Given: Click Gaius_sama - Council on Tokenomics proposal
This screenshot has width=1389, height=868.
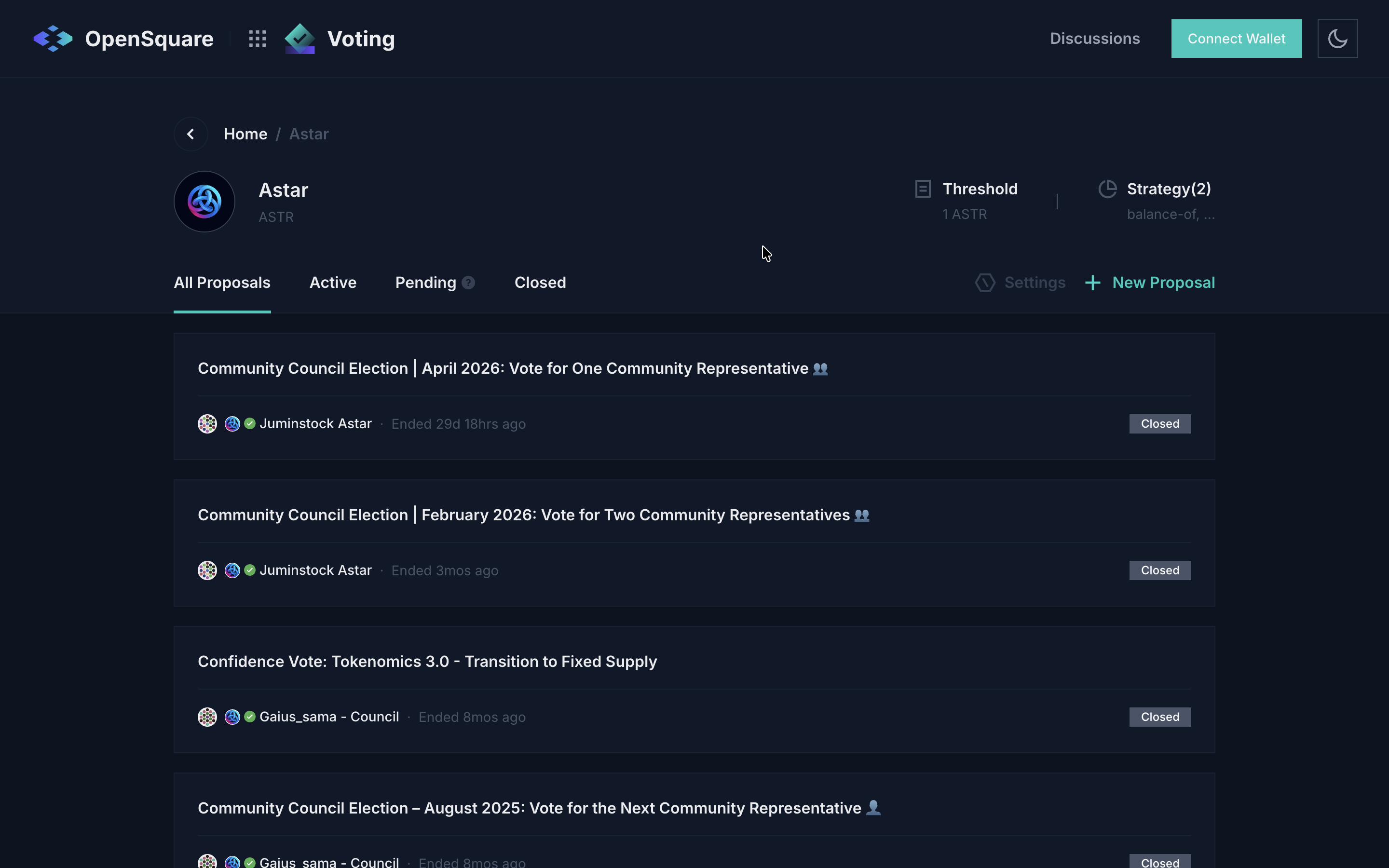Looking at the screenshot, I should pyautogui.click(x=329, y=717).
